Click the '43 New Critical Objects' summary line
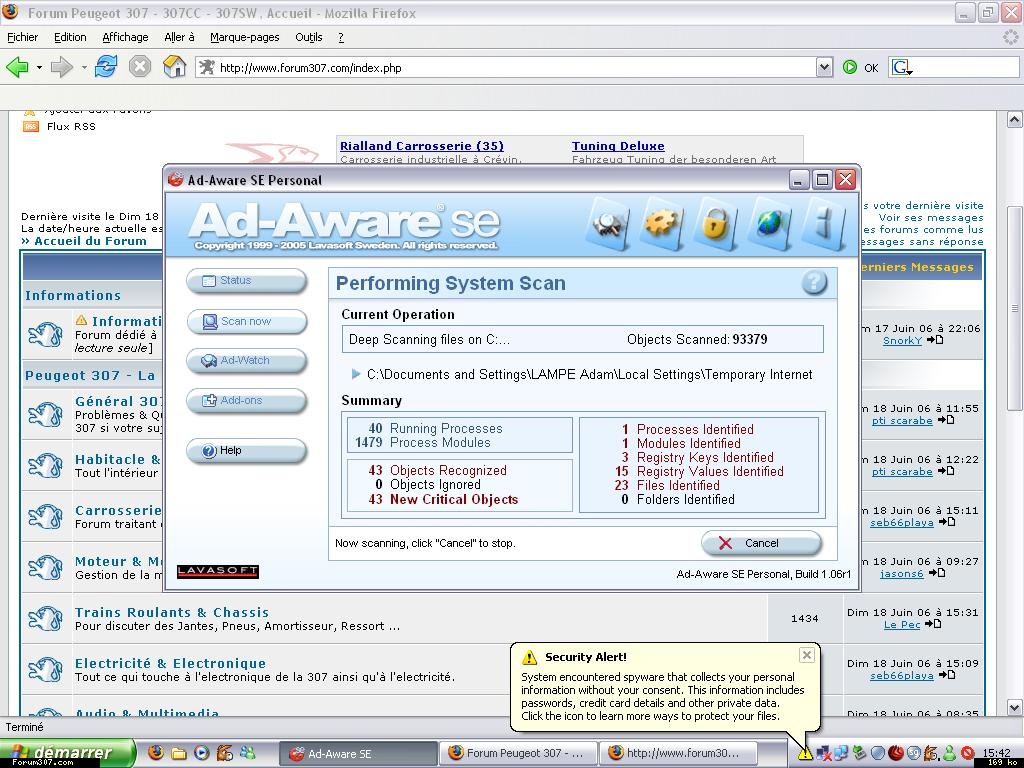This screenshot has height=768, width=1024. 443,499
